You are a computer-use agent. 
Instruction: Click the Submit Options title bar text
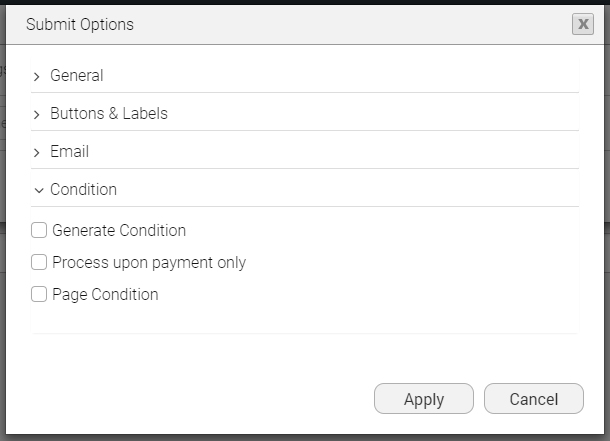click(80, 25)
